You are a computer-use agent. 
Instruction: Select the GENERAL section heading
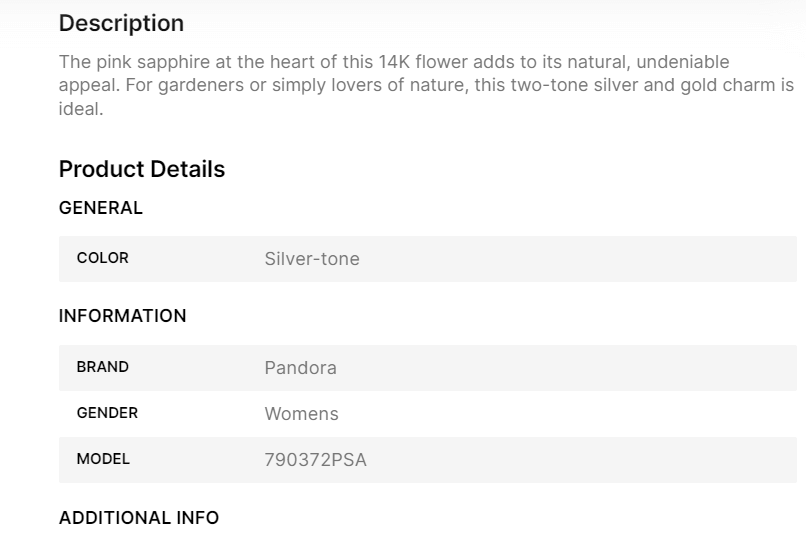click(101, 208)
